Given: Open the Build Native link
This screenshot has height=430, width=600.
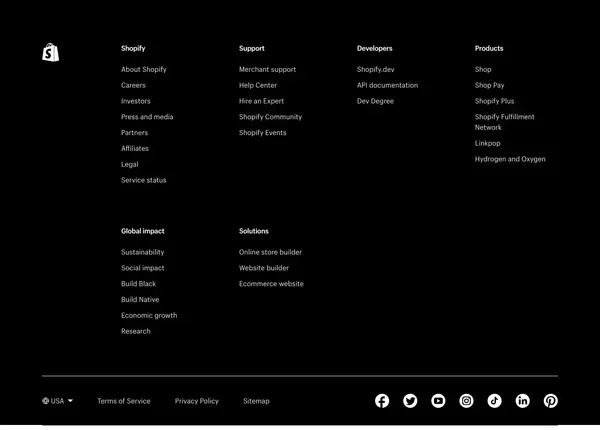Looking at the screenshot, I should point(140,300).
